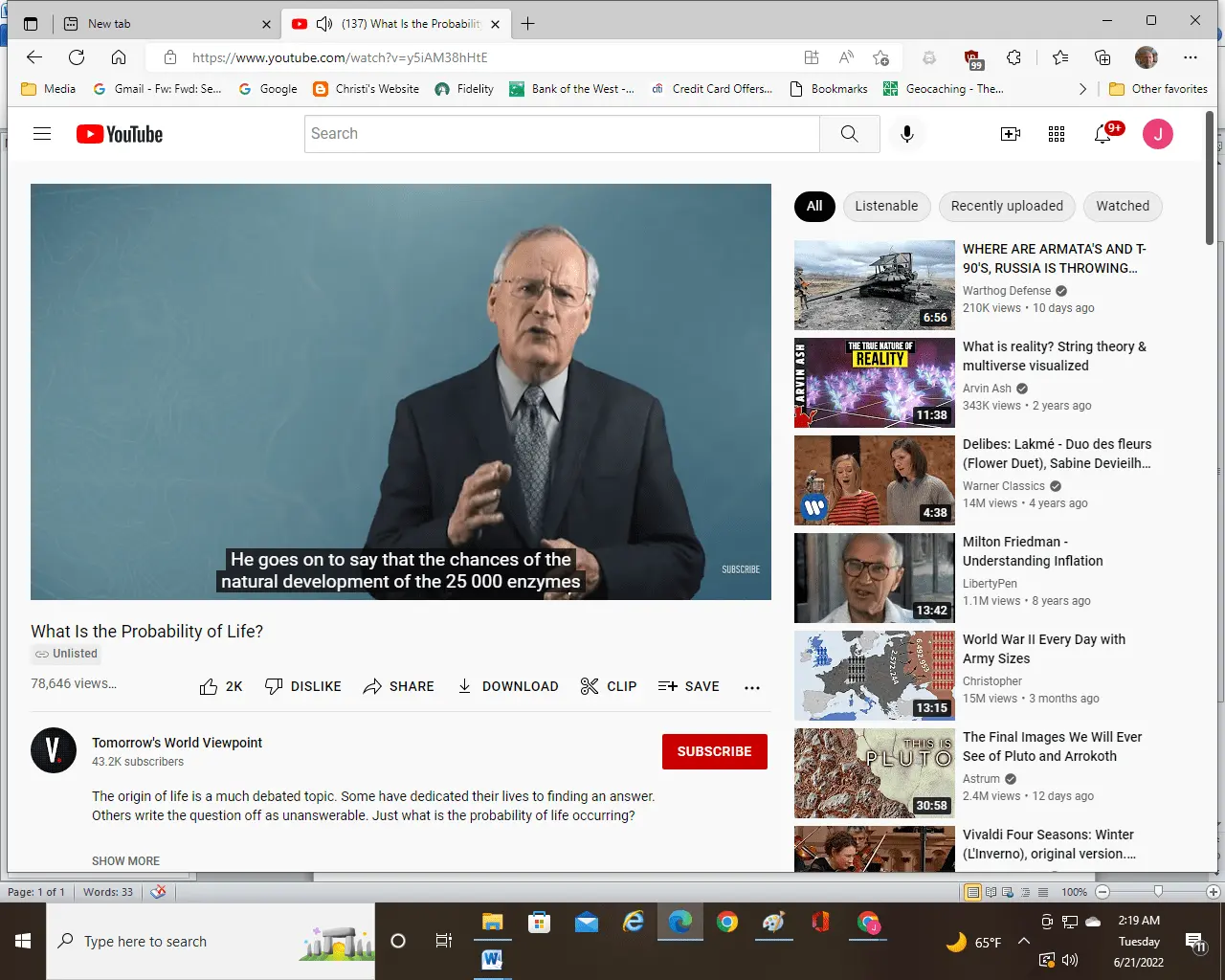Select the Listenable filter chip
The image size is (1225, 980).
point(886,206)
